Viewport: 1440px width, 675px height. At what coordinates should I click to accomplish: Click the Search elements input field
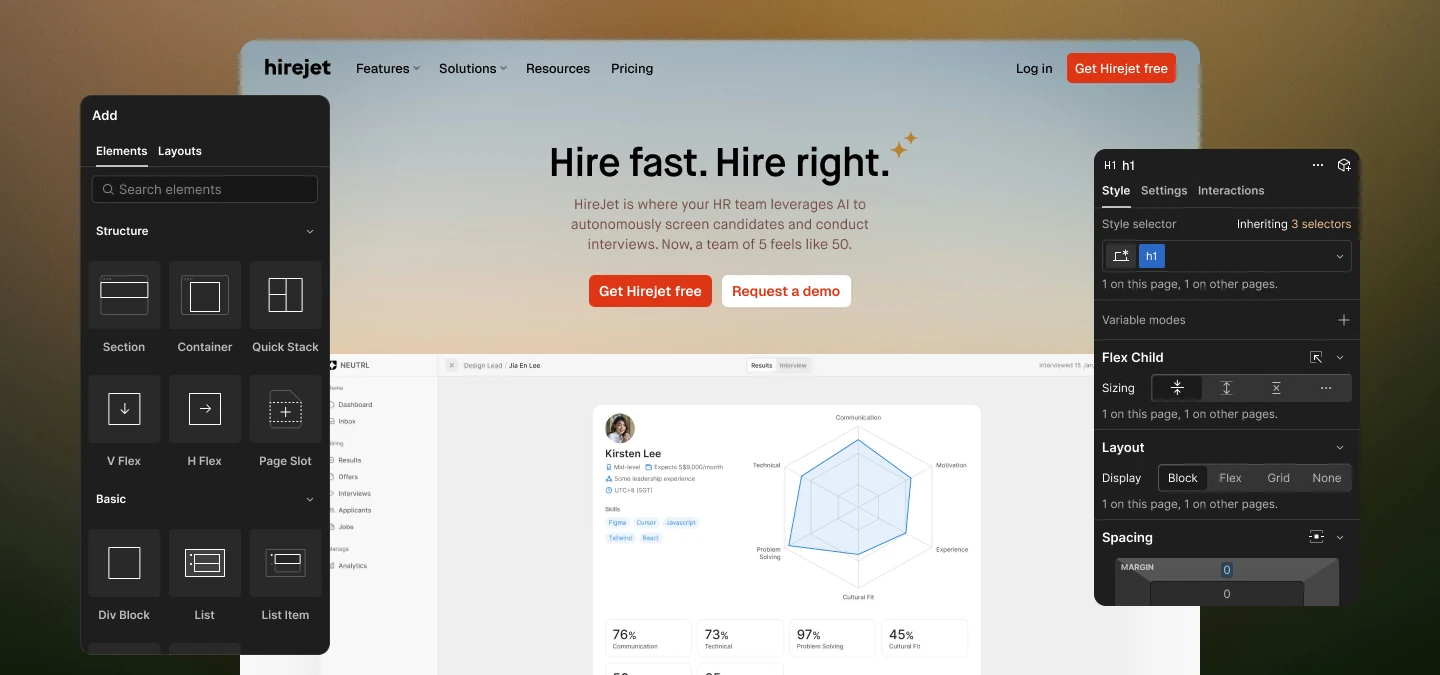pos(204,189)
